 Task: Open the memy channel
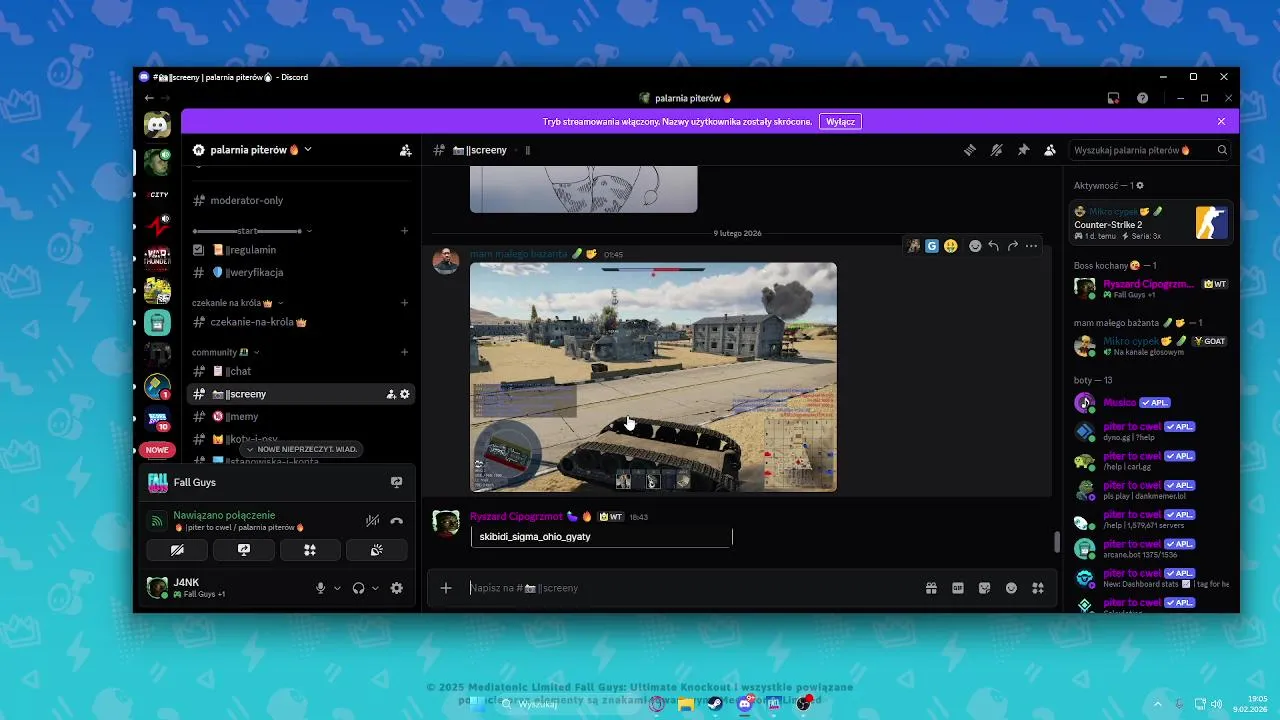point(300,416)
